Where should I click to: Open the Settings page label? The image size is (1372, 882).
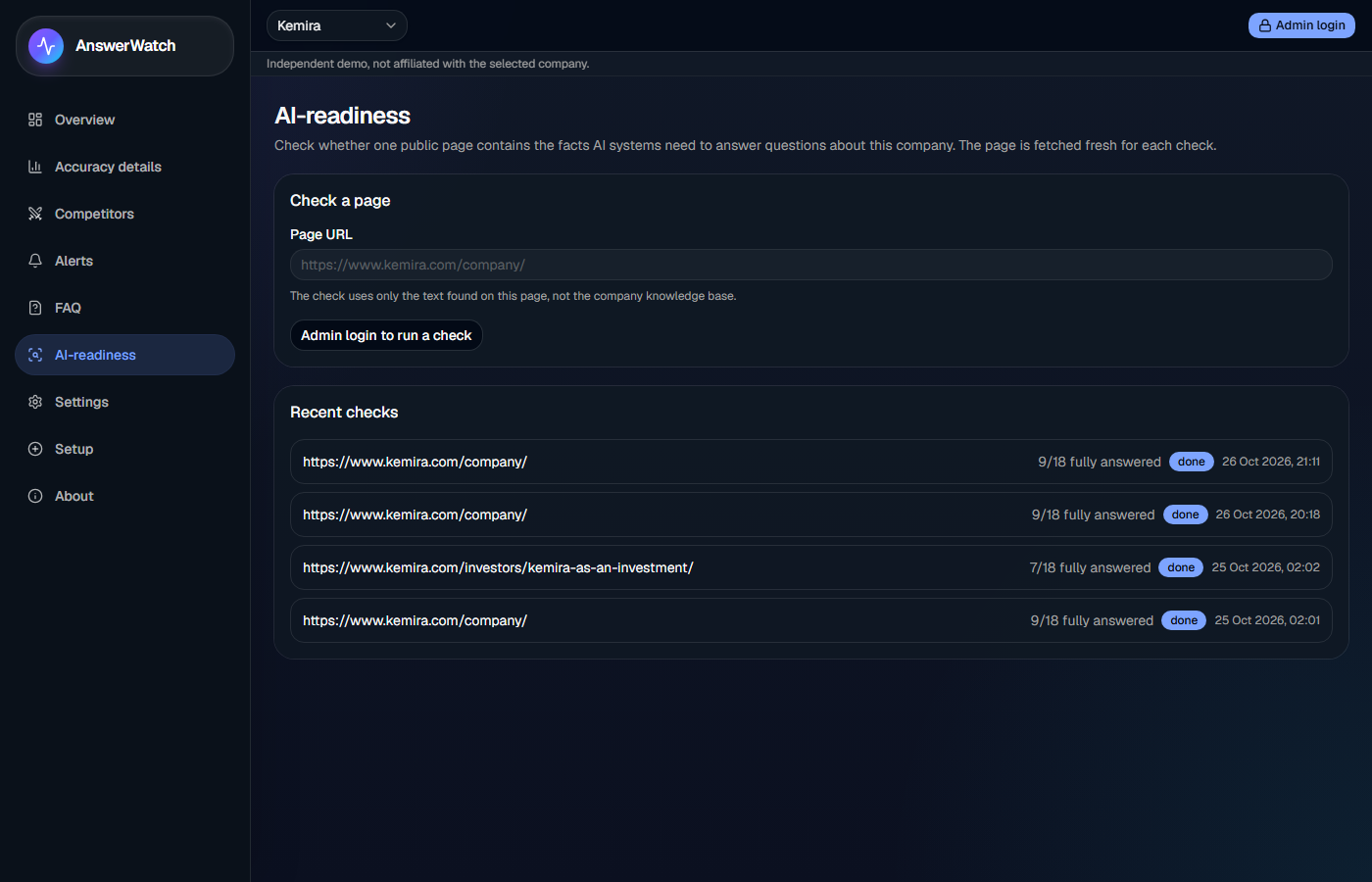(81, 402)
